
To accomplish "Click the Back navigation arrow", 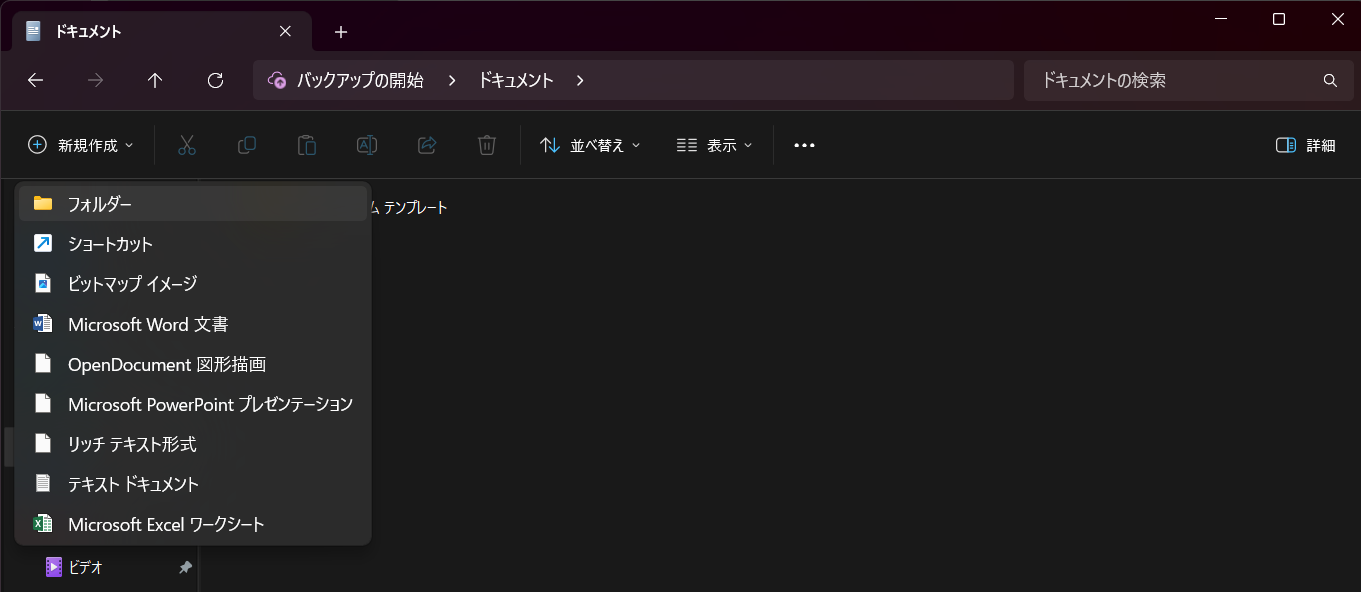I will [35, 81].
